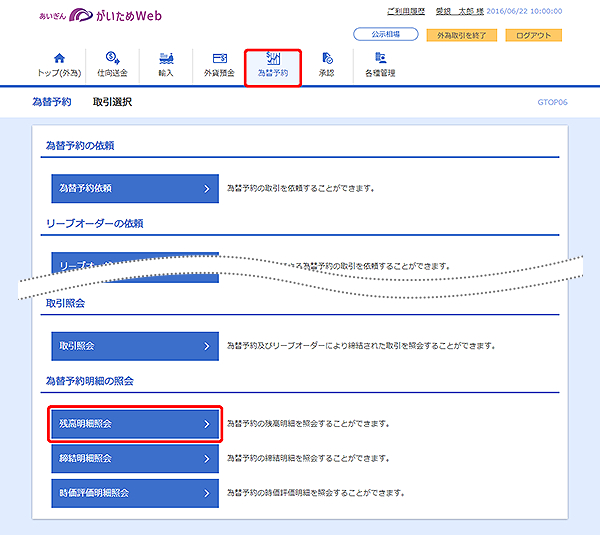
Task: Open the 輸入 menu label
Action: point(166,73)
